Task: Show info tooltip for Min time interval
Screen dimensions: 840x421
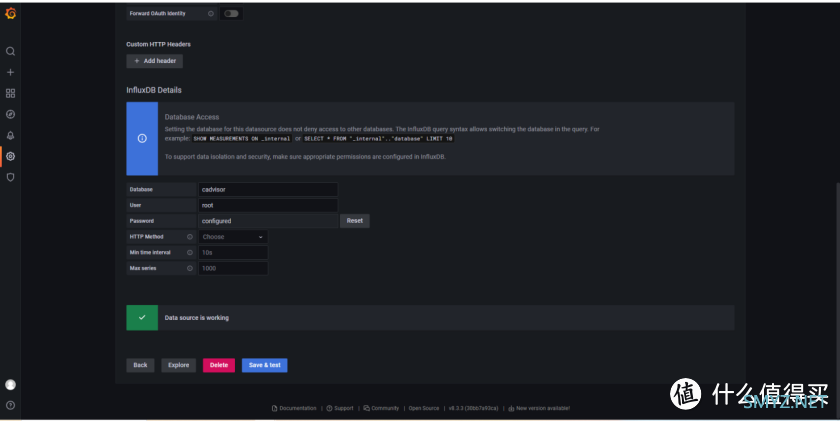Action: tap(190, 252)
